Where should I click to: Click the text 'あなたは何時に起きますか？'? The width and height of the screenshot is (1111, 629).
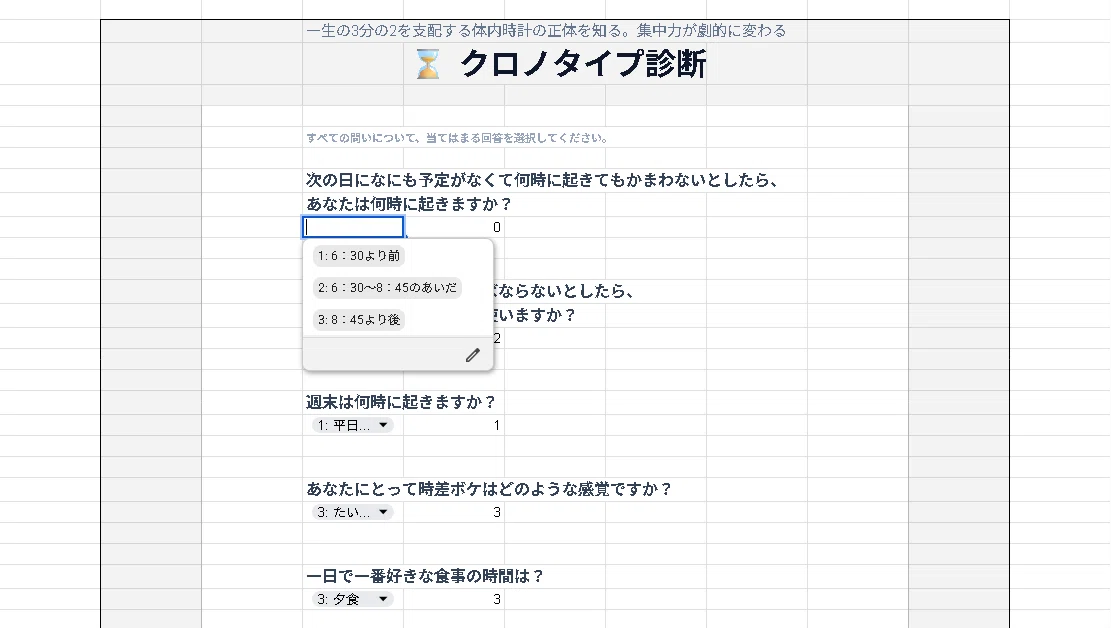409,204
